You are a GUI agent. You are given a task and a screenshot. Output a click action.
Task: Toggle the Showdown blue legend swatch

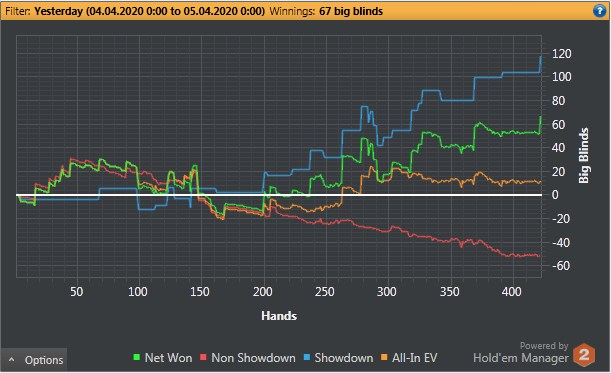click(307, 357)
